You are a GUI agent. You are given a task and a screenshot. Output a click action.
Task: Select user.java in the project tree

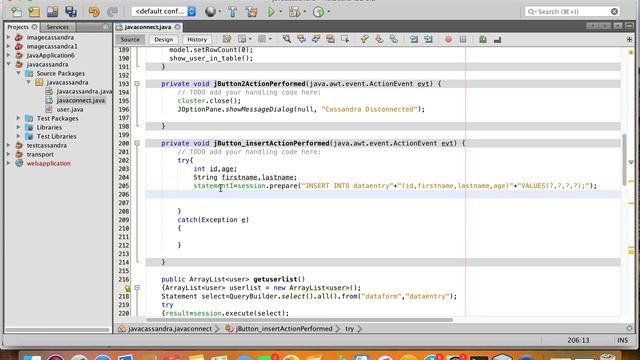click(70, 109)
